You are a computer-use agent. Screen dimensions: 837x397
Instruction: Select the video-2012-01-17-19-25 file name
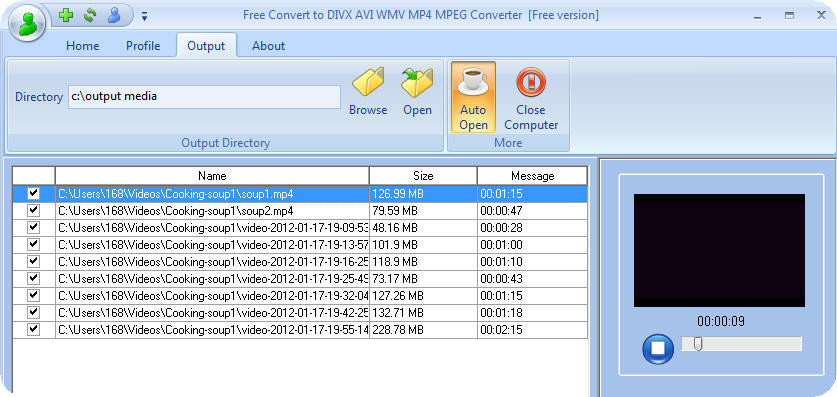point(212,279)
